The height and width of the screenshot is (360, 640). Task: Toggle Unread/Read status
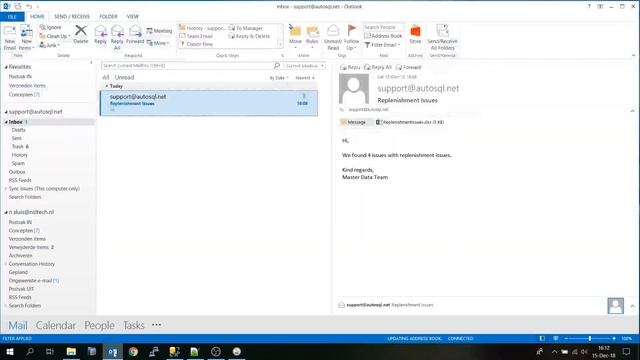click(333, 38)
